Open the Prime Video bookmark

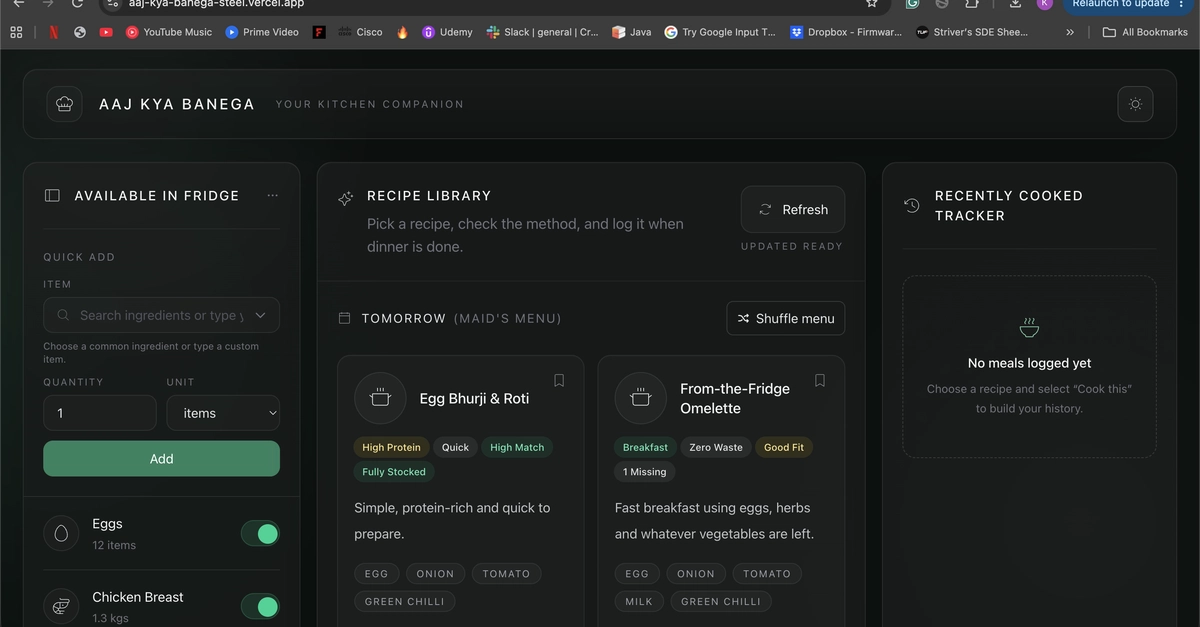pos(262,32)
